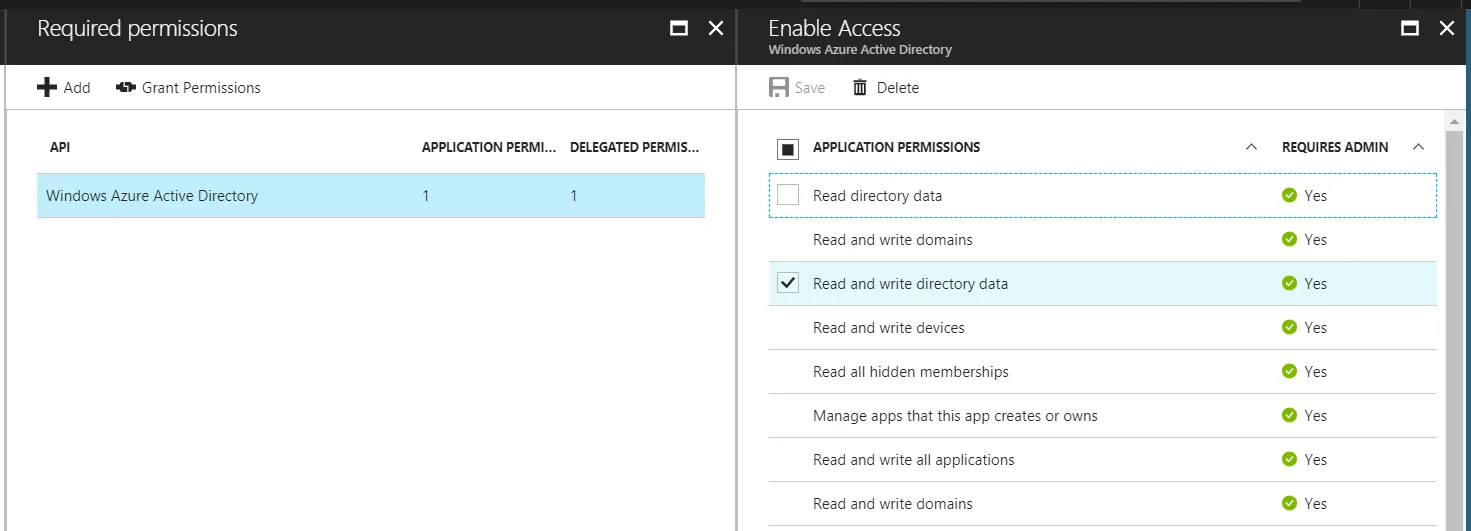This screenshot has height=531, width=1471.
Task: Click the Add plus icon
Action: point(47,88)
